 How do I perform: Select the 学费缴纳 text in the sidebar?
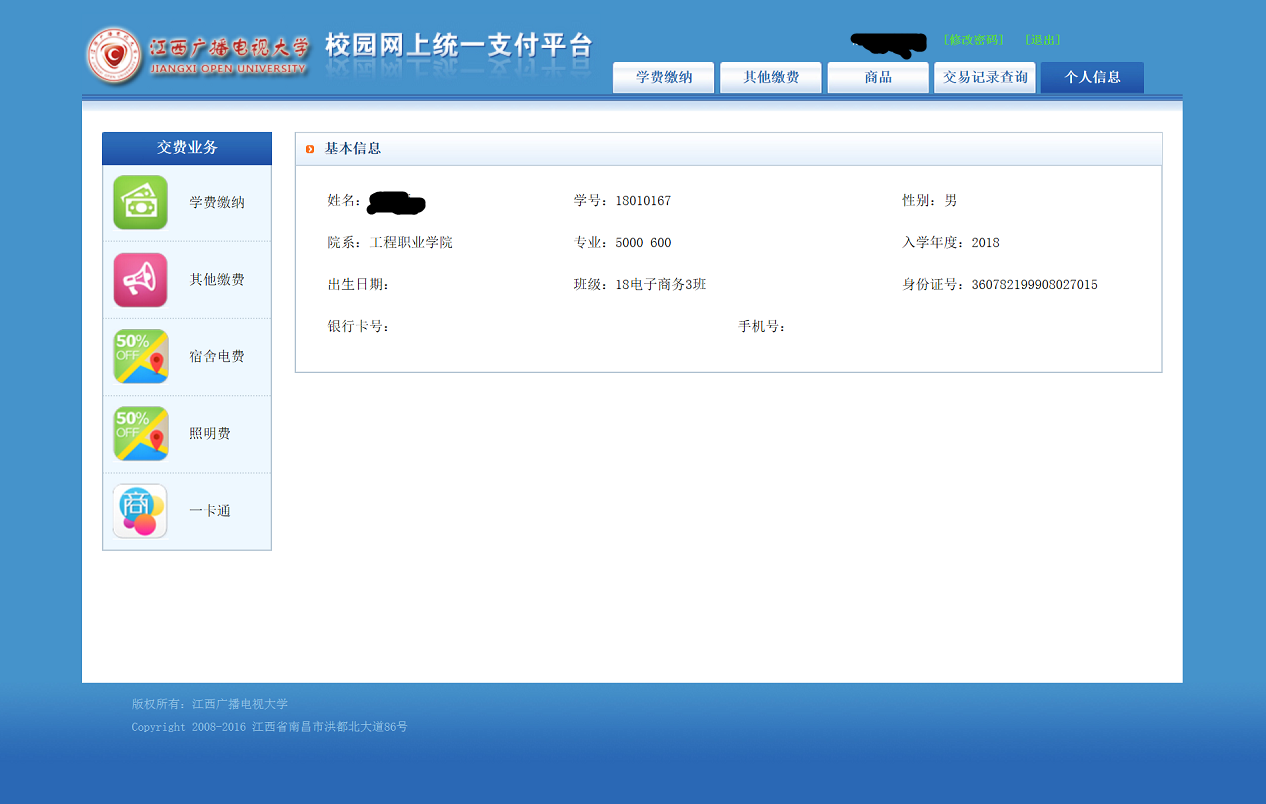pyautogui.click(x=217, y=203)
